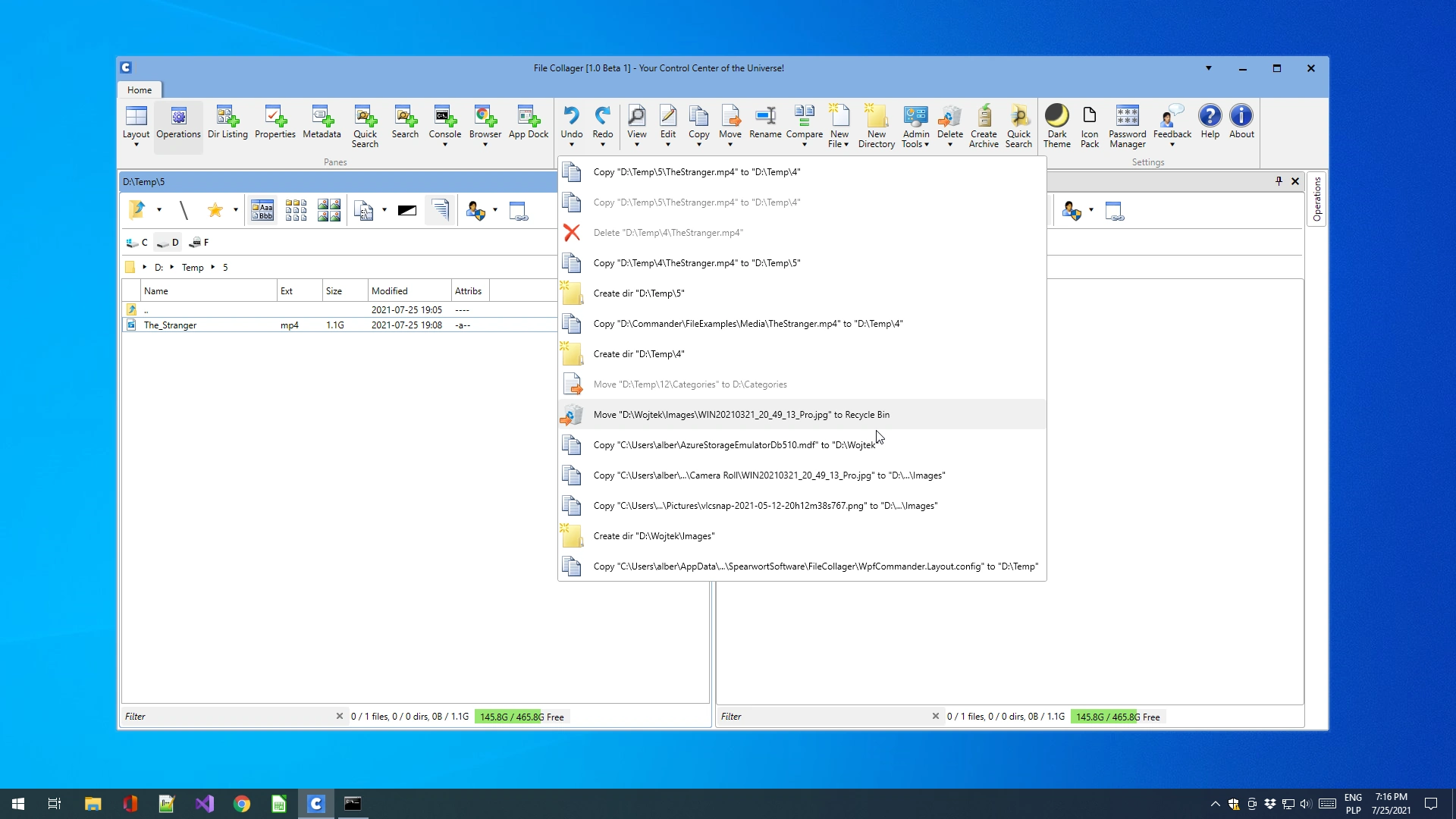Open the About dialog
Image resolution: width=1456 pixels, height=819 pixels.
(x=1241, y=121)
